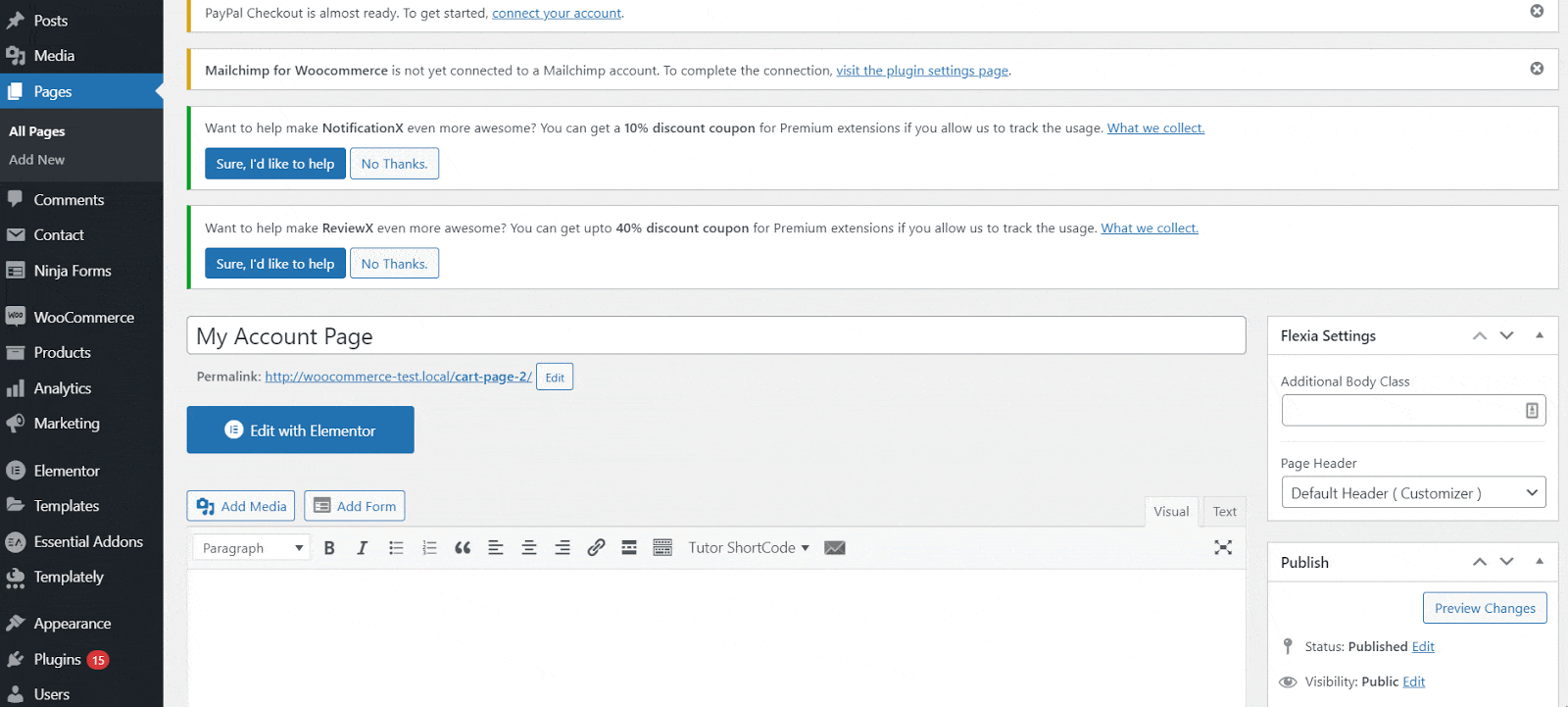Open NotificationX What we collect link
This screenshot has width=1568, height=707.
1155,128
